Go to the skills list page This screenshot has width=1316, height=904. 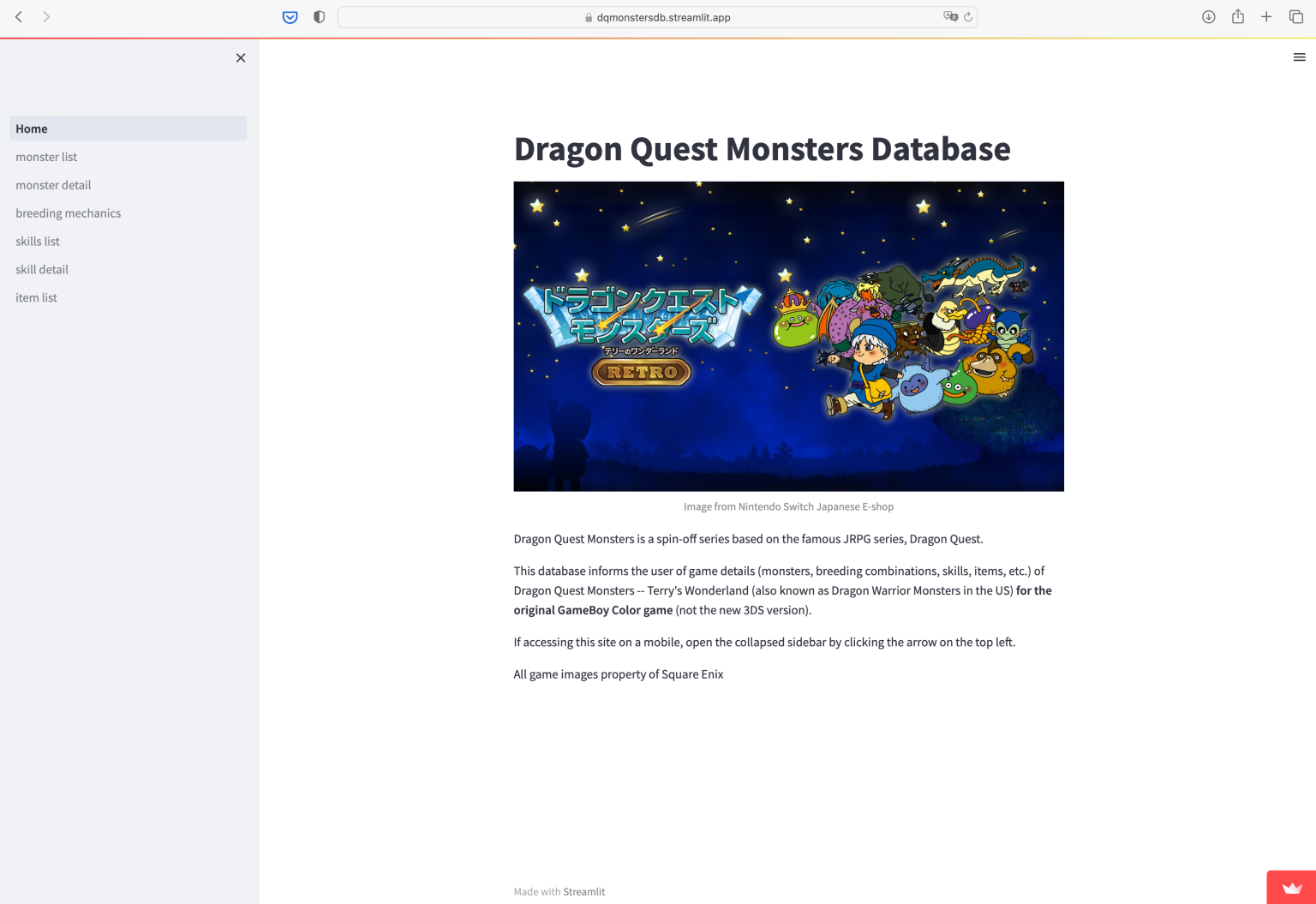[x=38, y=242]
